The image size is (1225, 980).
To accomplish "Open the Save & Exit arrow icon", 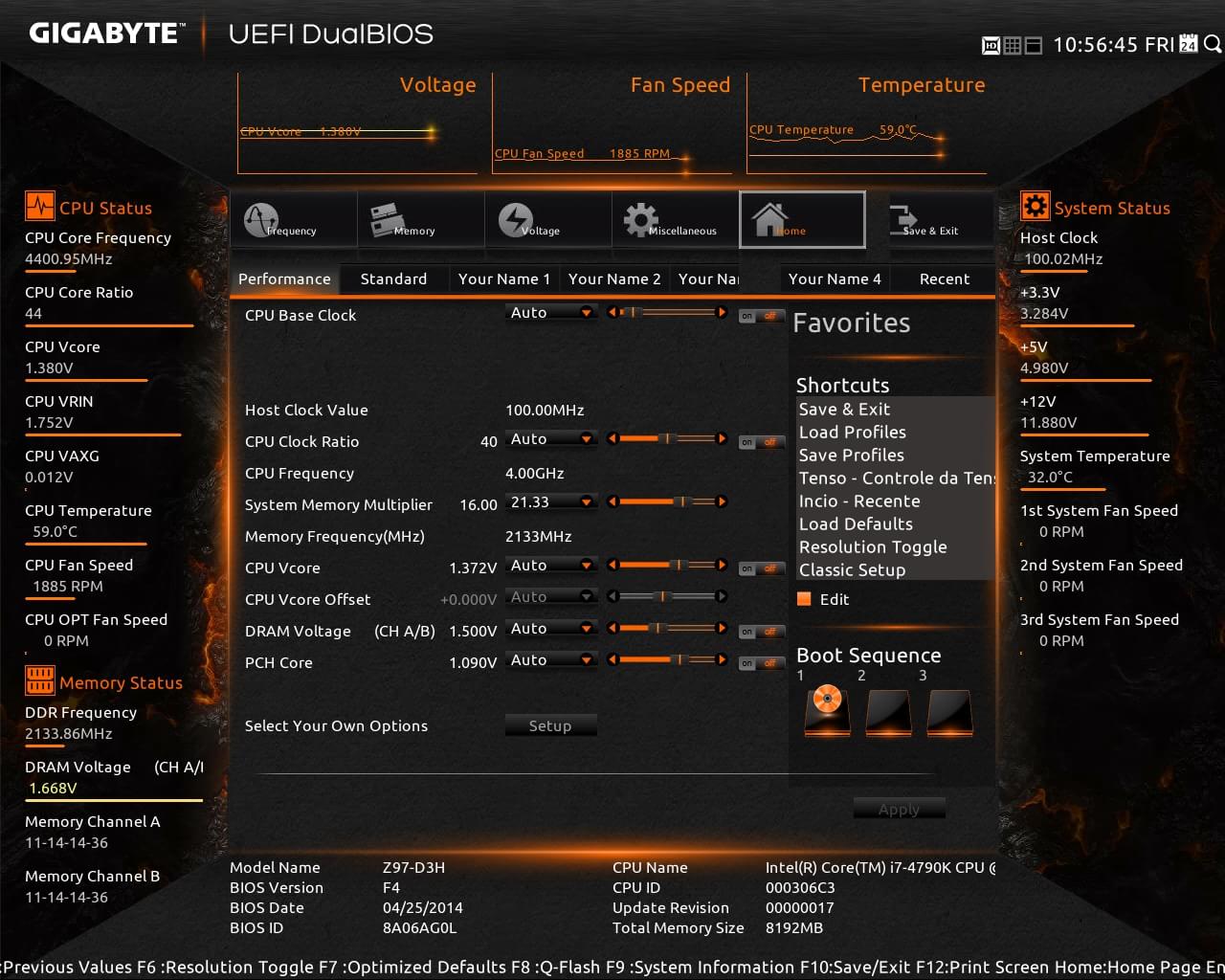I will pyautogui.click(x=903, y=220).
